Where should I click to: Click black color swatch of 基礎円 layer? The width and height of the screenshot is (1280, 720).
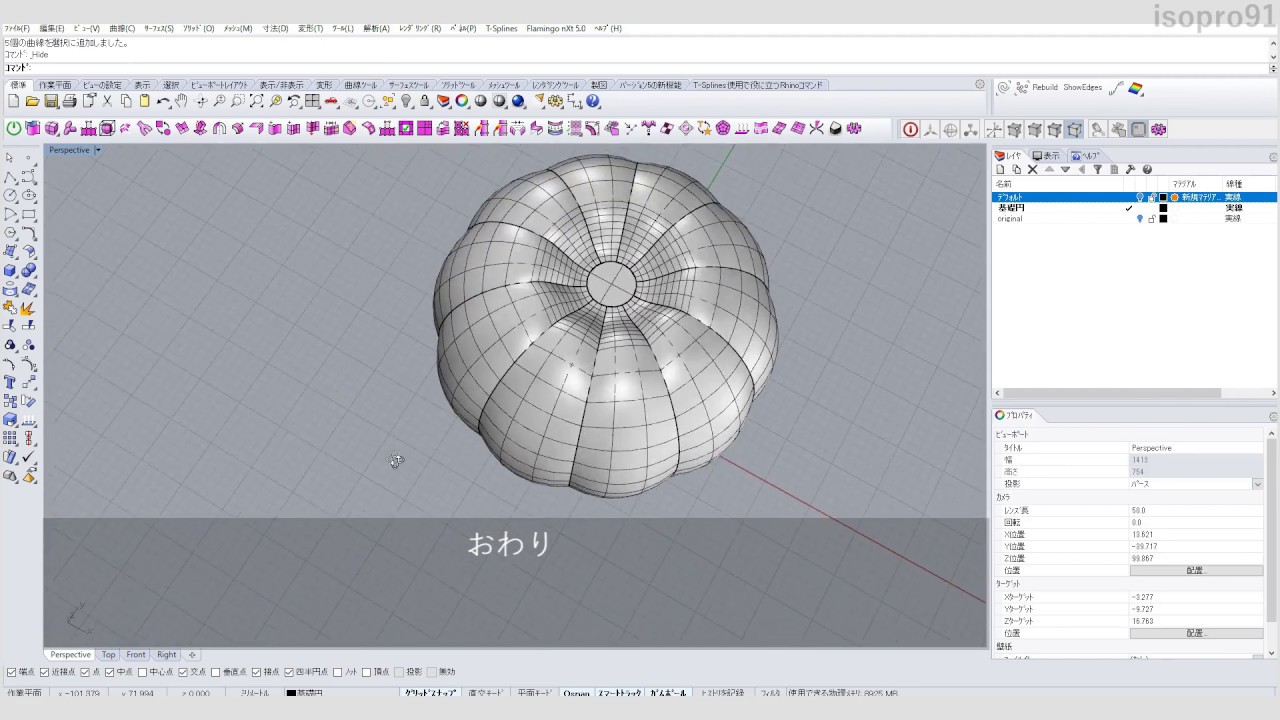1163,208
